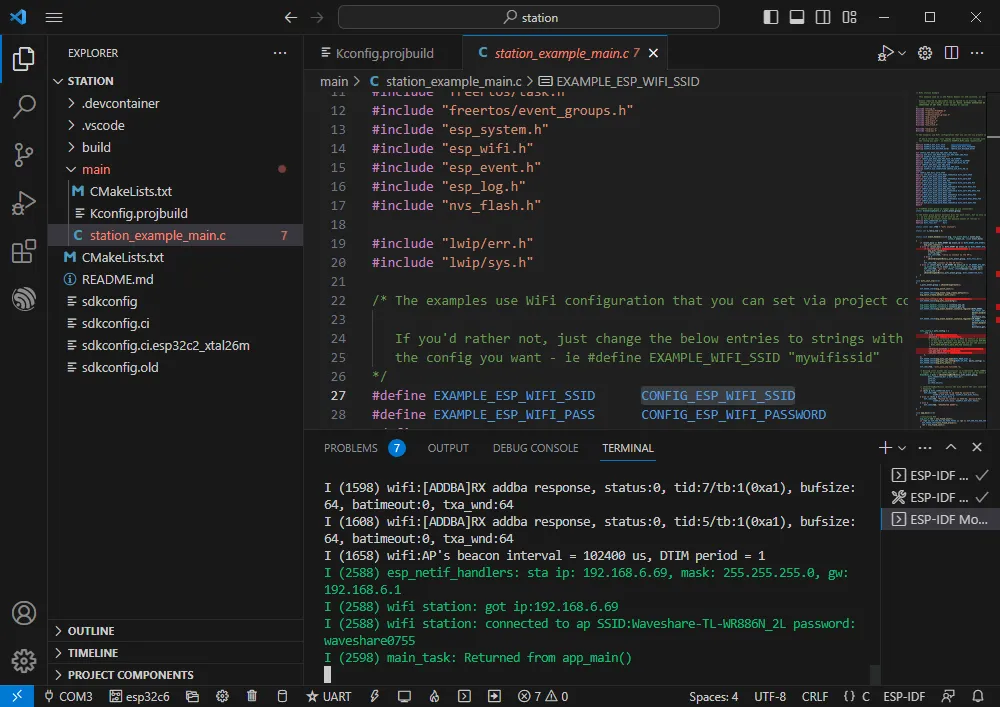Open the Extensions view
The width and height of the screenshot is (1000, 707).
click(x=24, y=251)
